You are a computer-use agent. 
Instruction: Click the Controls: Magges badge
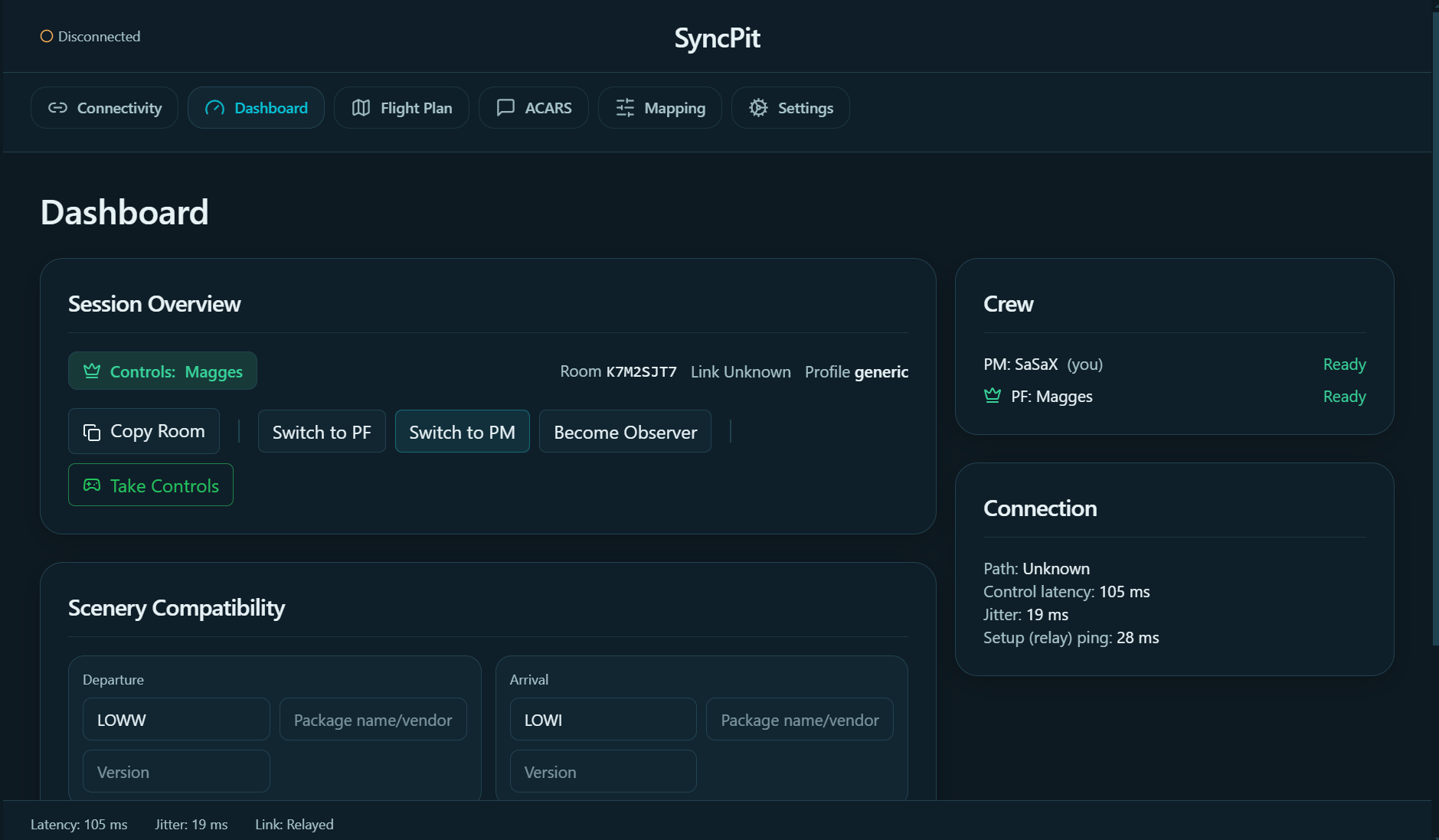[162, 371]
